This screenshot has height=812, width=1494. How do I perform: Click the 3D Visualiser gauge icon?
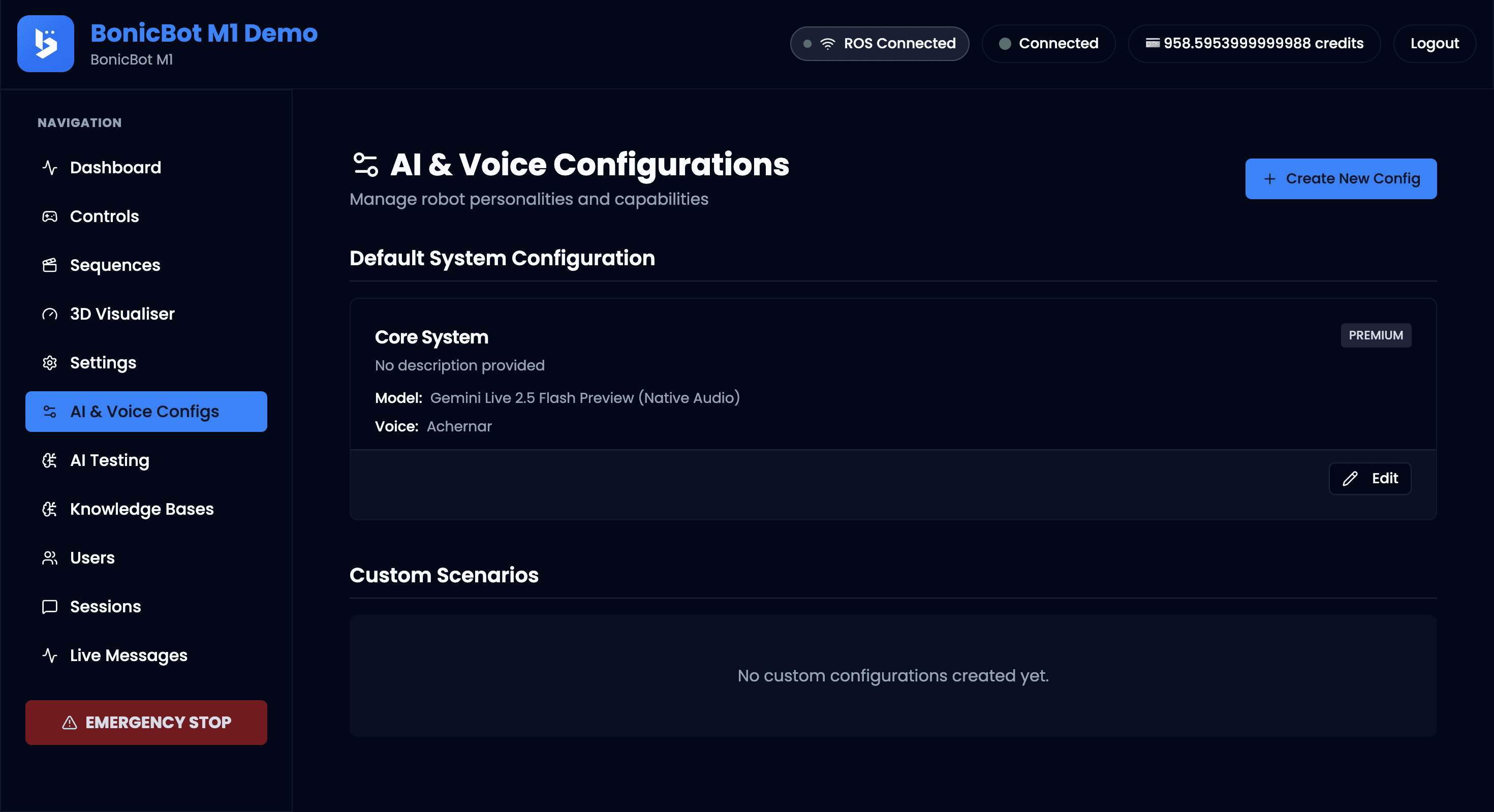point(50,314)
